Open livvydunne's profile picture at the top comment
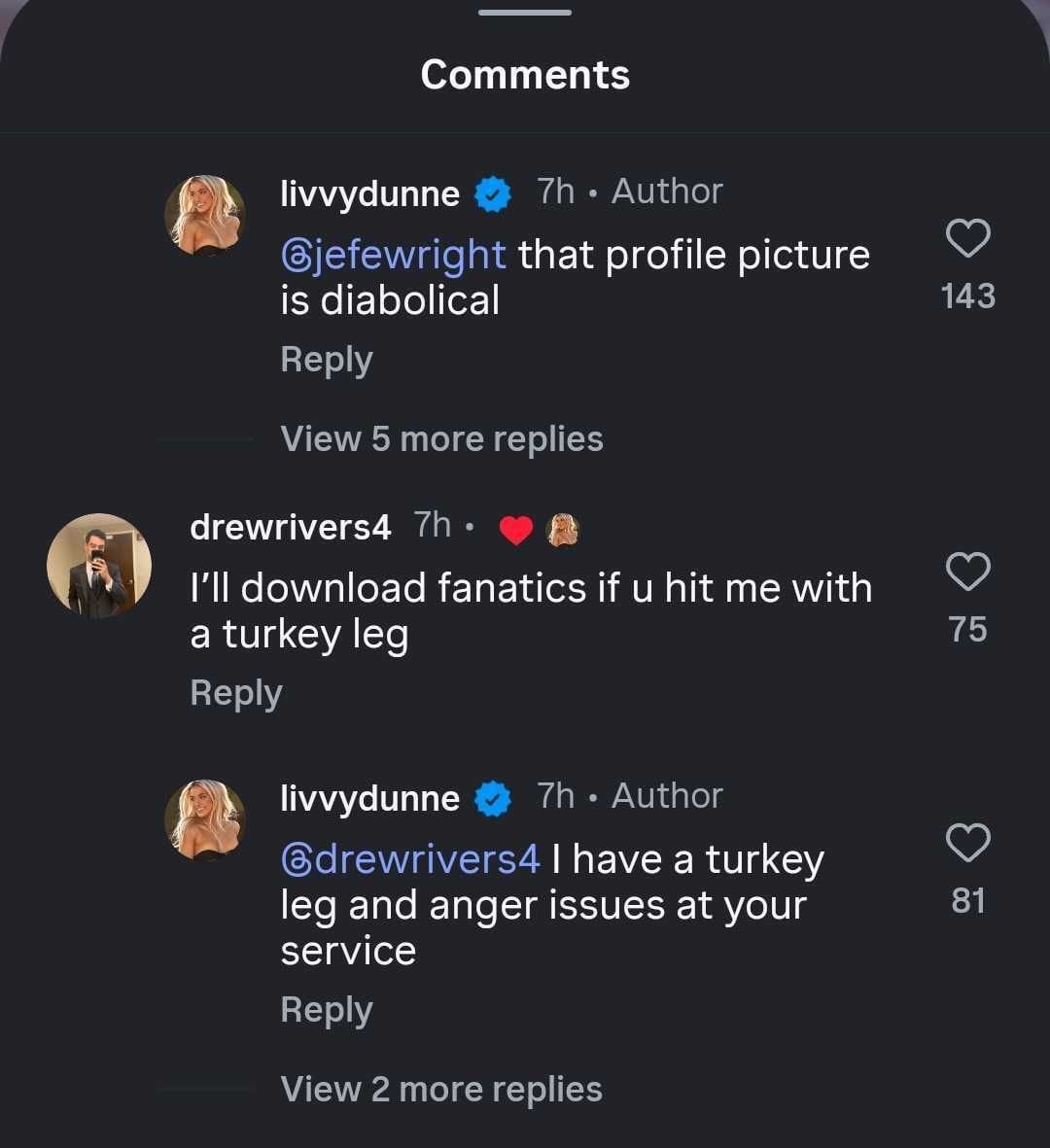This screenshot has width=1050, height=1148. coord(205,212)
